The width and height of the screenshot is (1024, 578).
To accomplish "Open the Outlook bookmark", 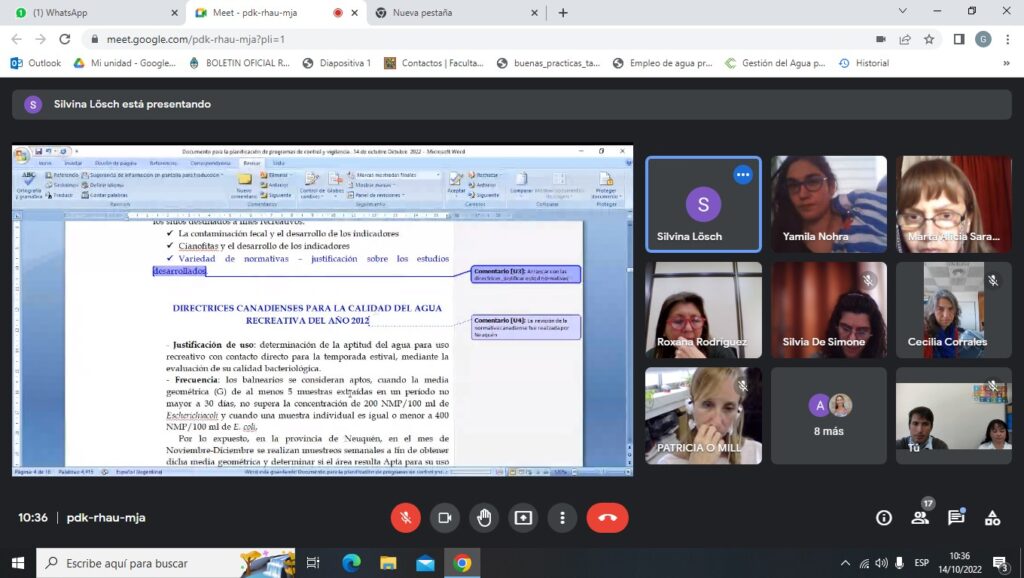I will (x=36, y=63).
